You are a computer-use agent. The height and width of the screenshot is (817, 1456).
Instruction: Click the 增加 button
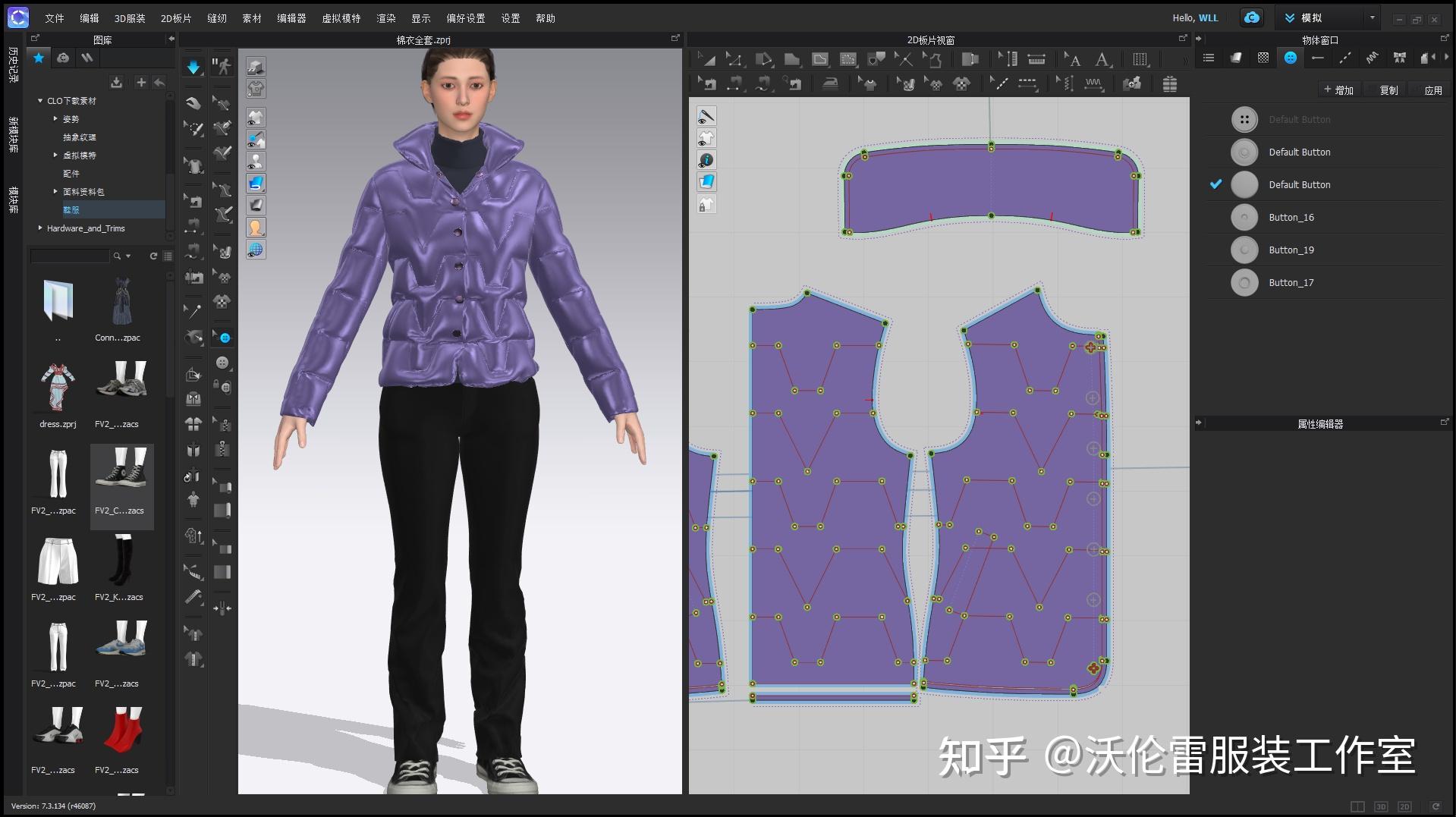coord(1339,90)
